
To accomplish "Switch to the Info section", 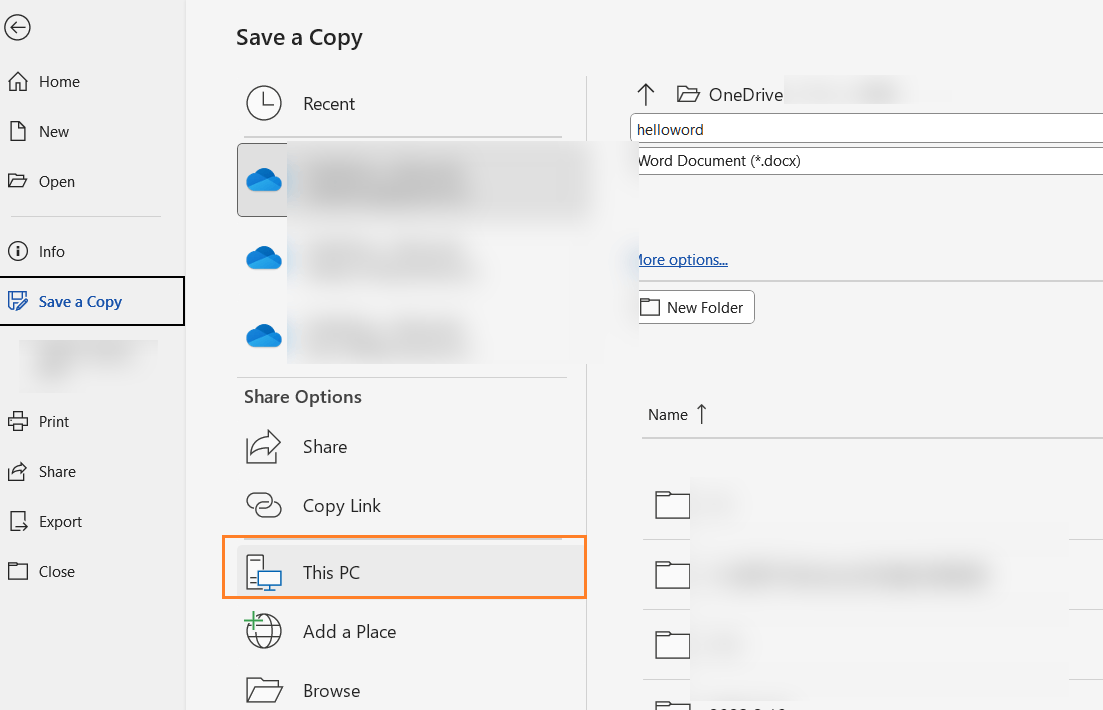I will [50, 251].
